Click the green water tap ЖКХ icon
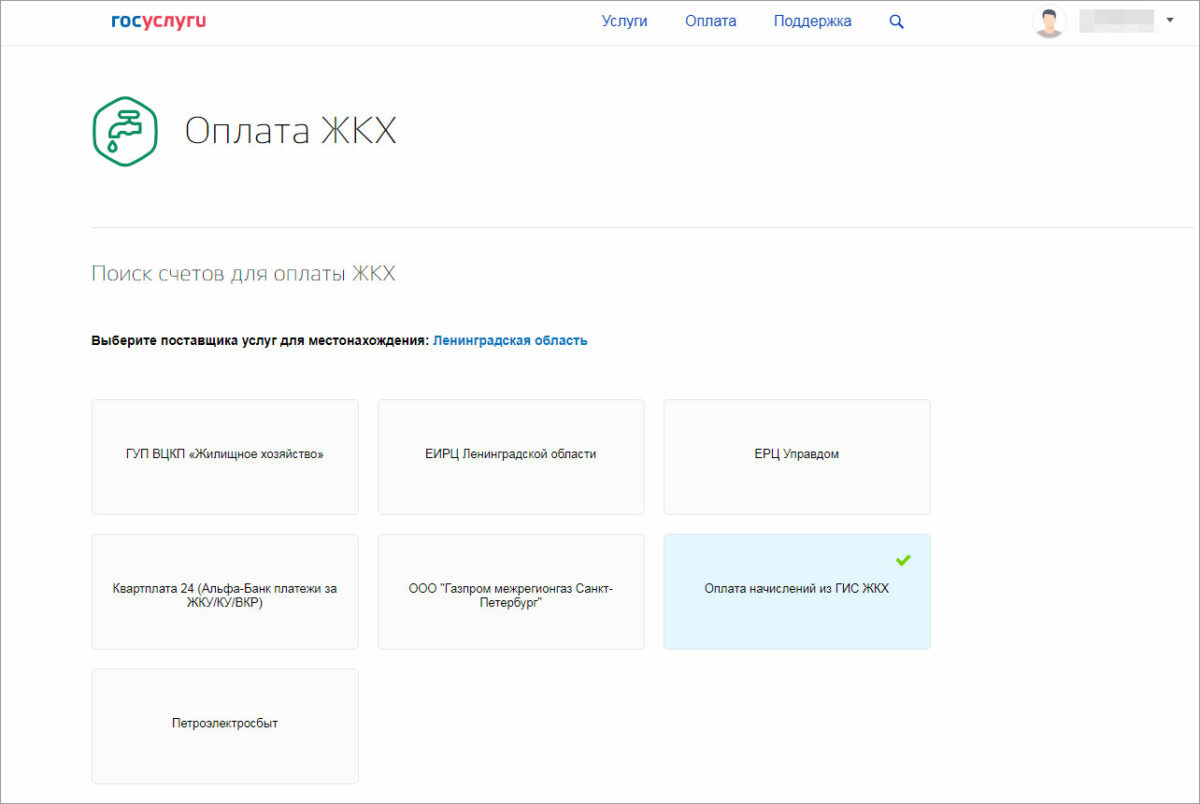The height and width of the screenshot is (804, 1200). 126,131
